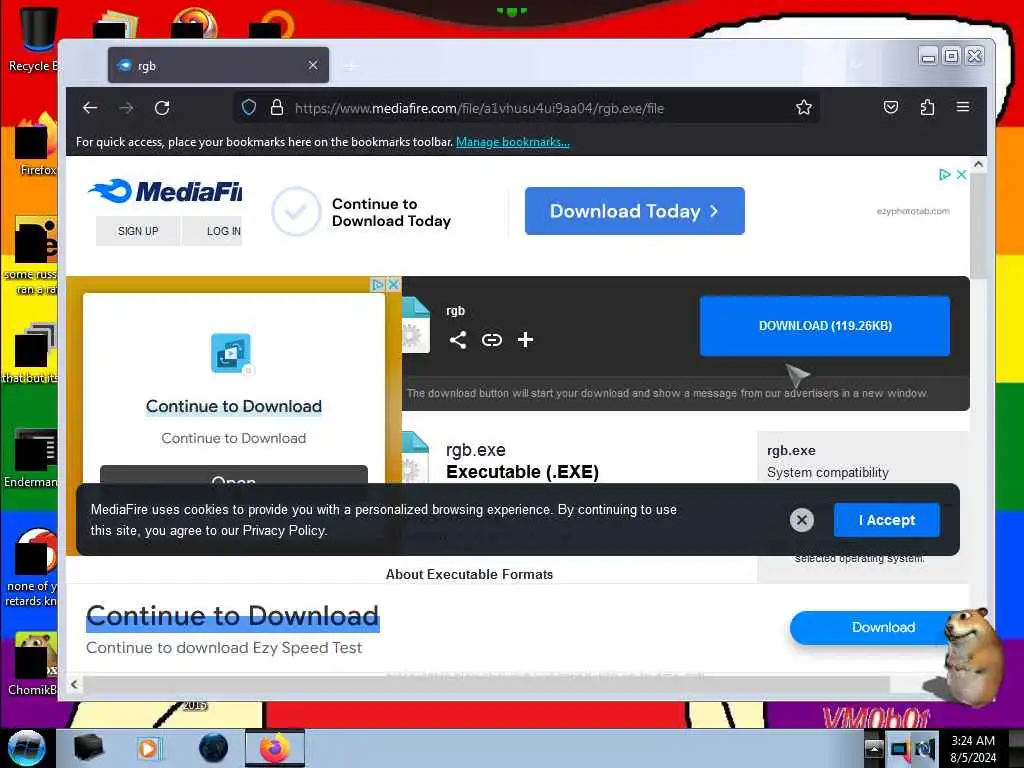Click the address bar URL field
1024x768 pixels.
pyautogui.click(x=526, y=108)
